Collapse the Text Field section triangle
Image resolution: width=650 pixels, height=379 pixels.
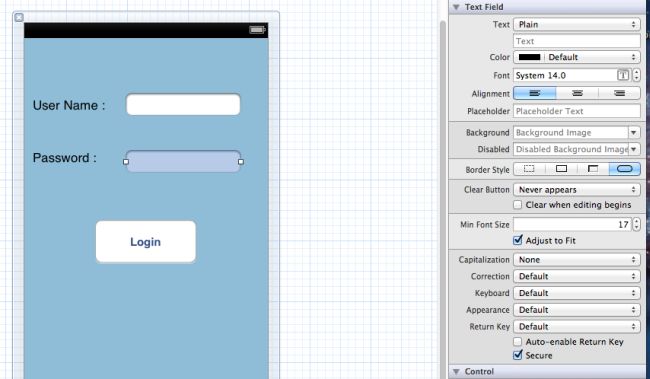click(456, 7)
